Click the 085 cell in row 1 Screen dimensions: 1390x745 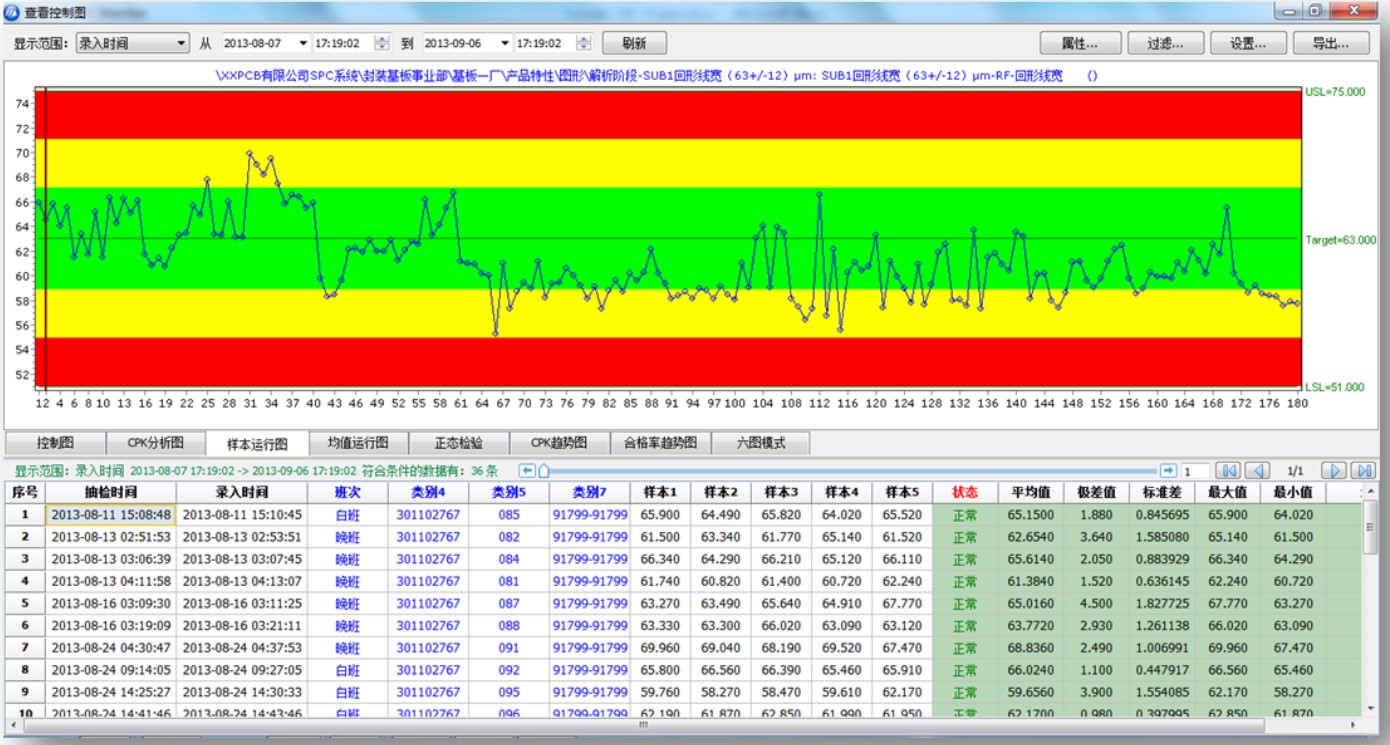509,514
